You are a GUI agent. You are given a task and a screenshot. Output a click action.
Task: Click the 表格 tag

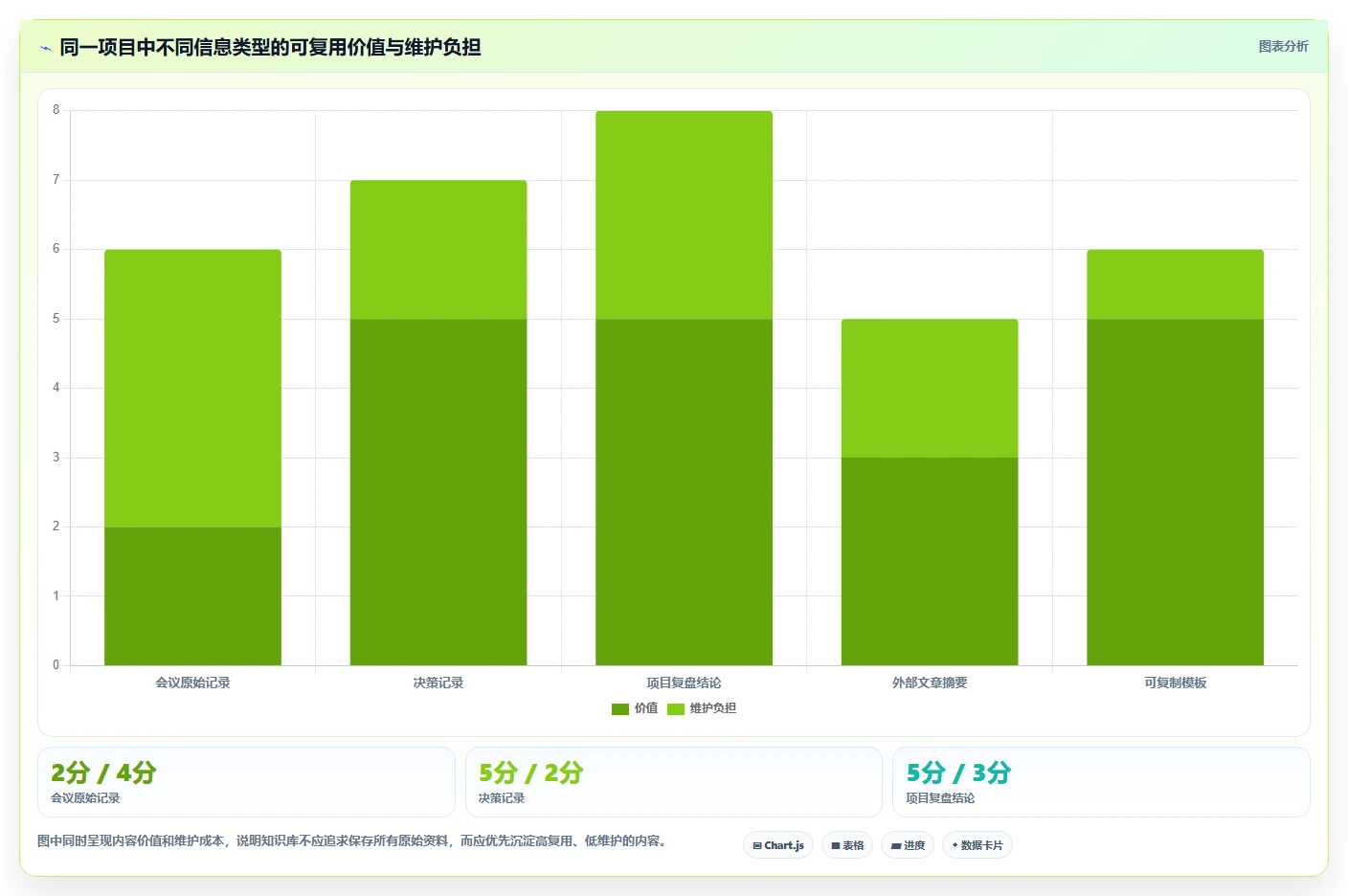(x=847, y=845)
